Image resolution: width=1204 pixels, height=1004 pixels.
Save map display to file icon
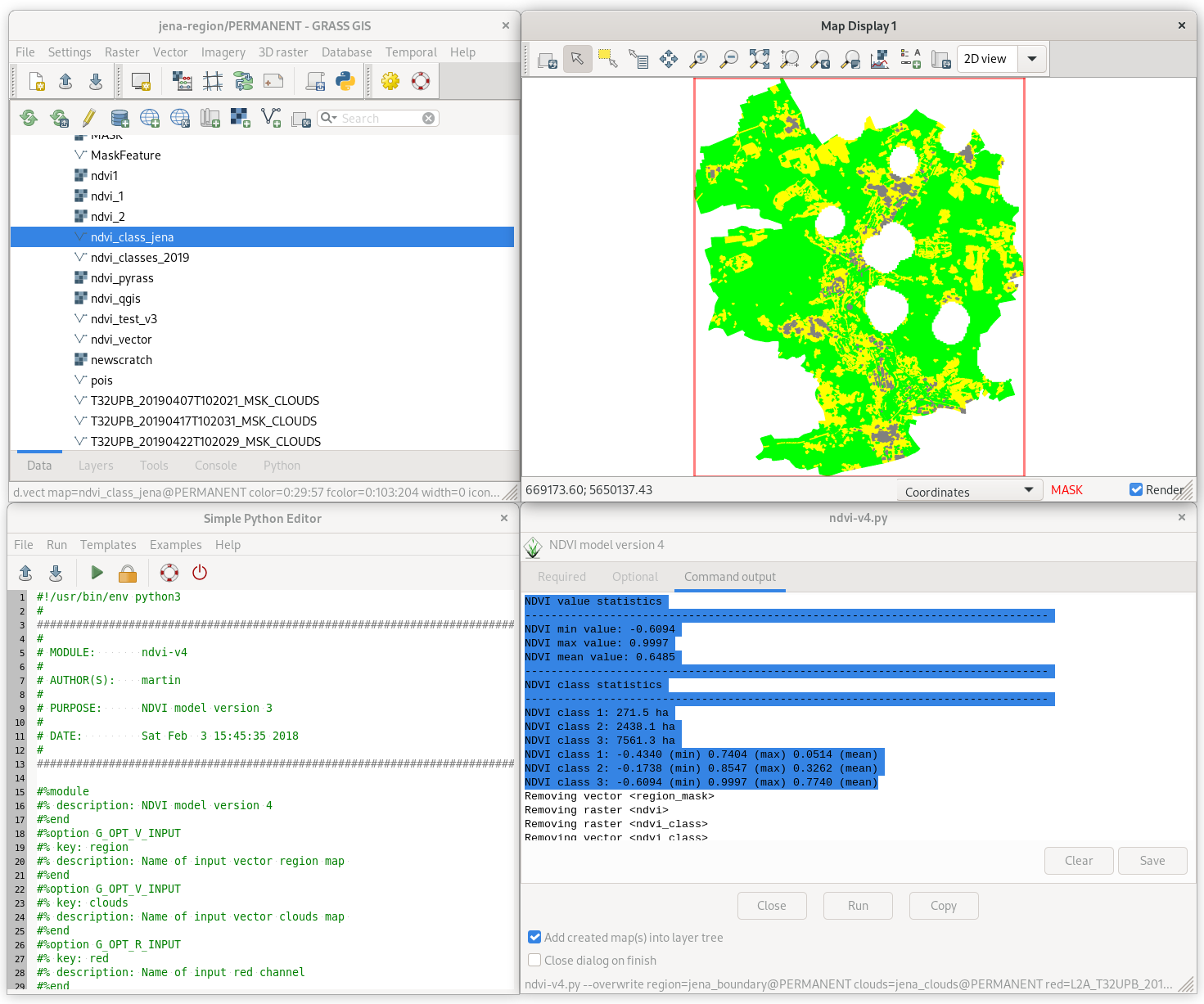(940, 59)
